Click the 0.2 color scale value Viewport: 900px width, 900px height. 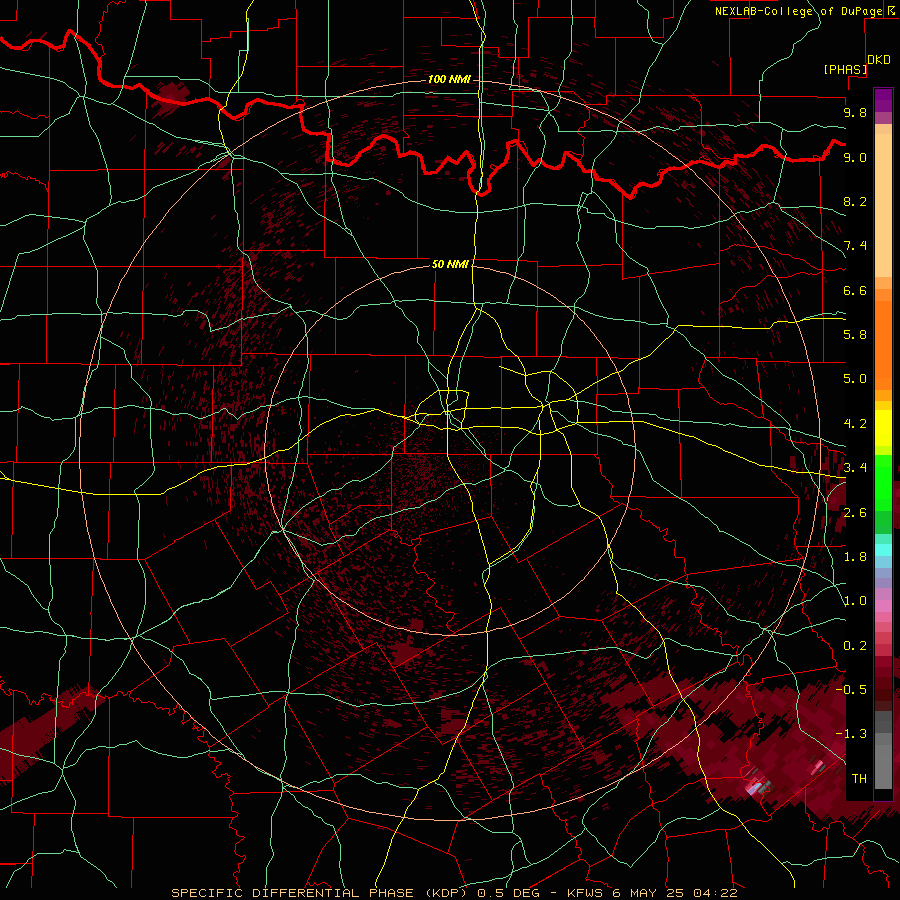click(x=855, y=646)
